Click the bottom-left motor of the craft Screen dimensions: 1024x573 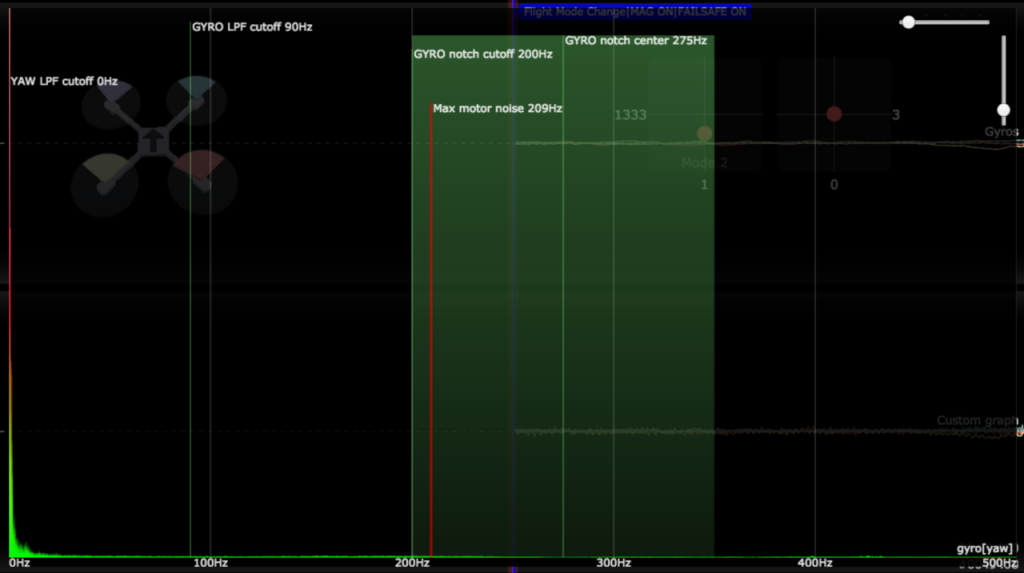105,185
